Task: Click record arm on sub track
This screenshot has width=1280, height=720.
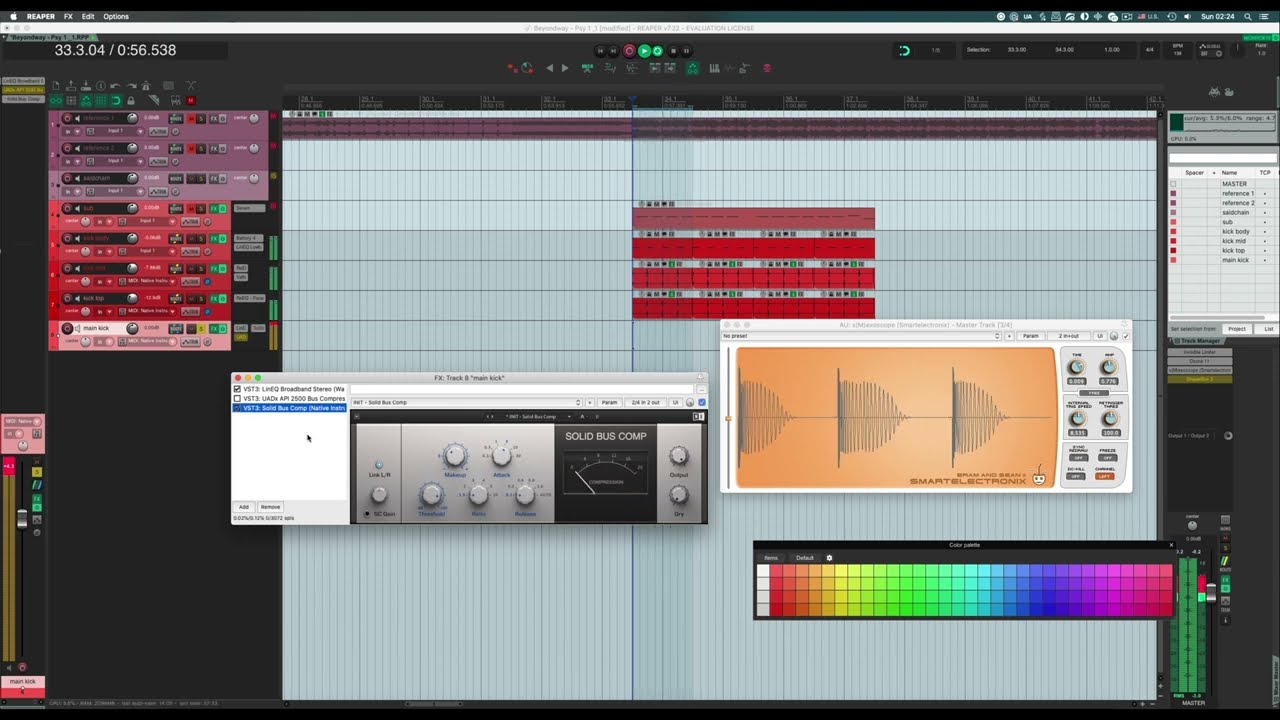Action: [x=67, y=208]
